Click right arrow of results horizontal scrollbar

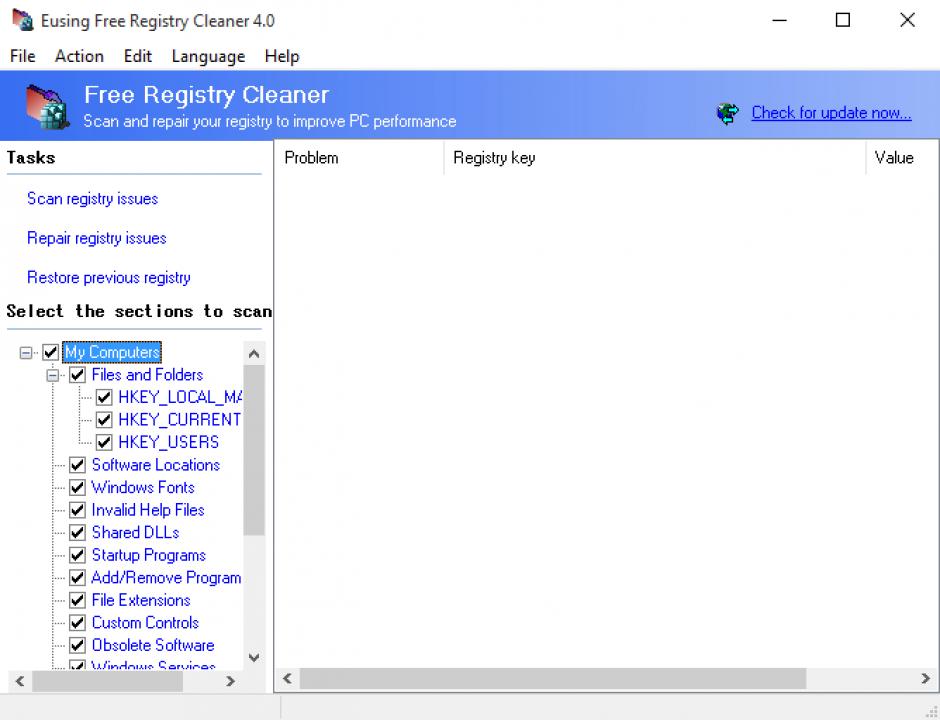click(x=925, y=679)
